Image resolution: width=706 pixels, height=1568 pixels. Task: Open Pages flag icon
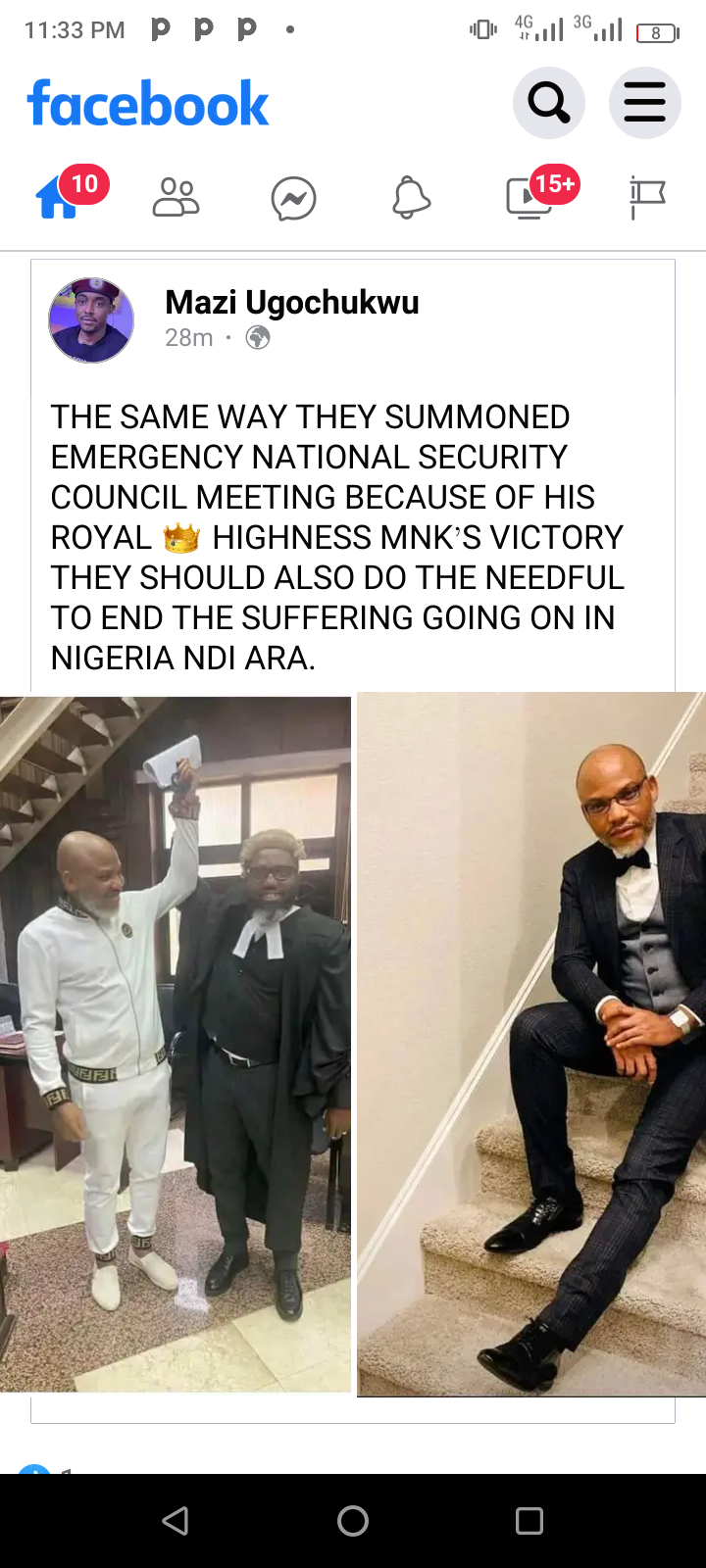pos(646,198)
